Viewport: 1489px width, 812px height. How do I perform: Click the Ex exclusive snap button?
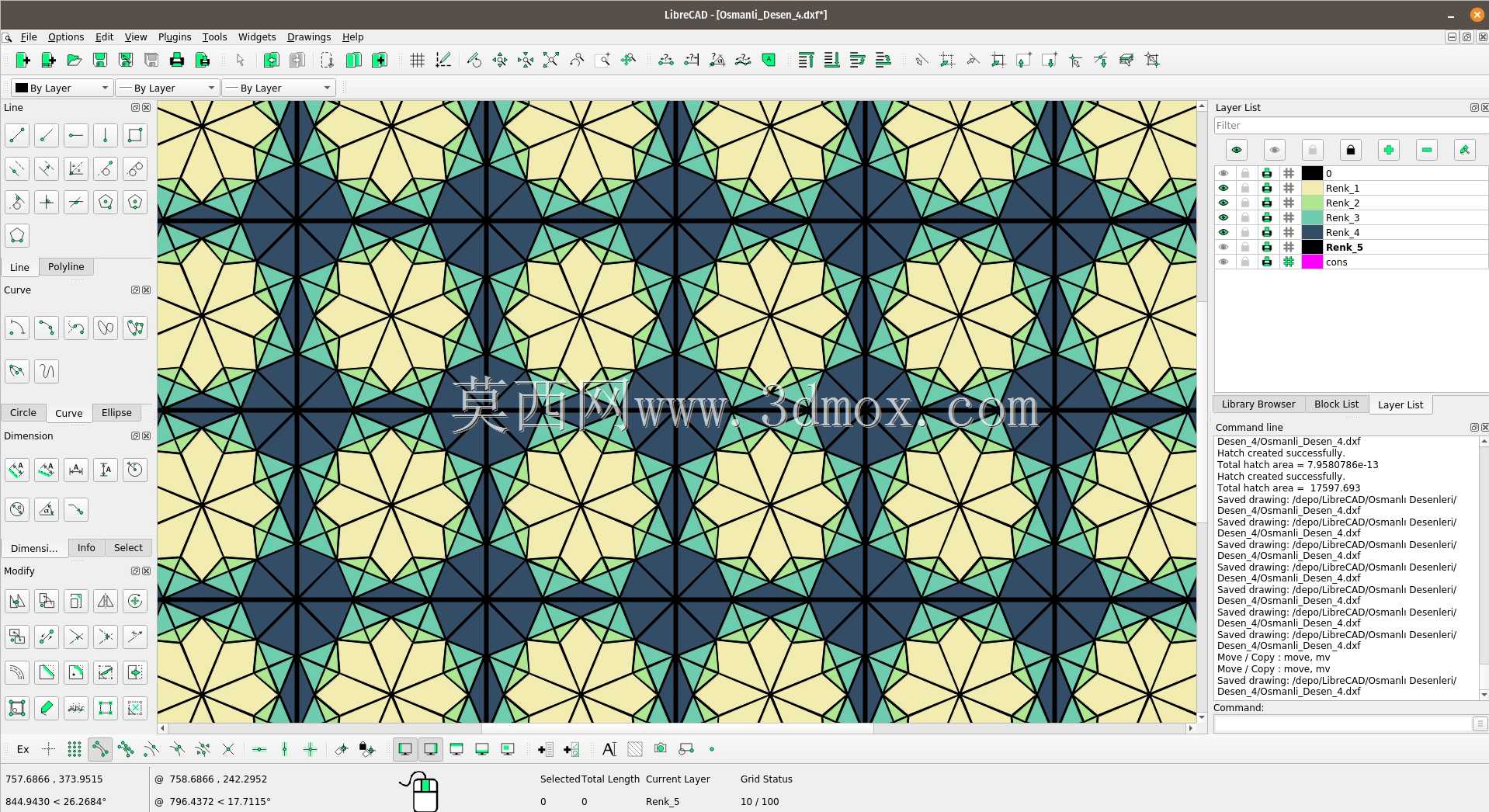[x=23, y=749]
